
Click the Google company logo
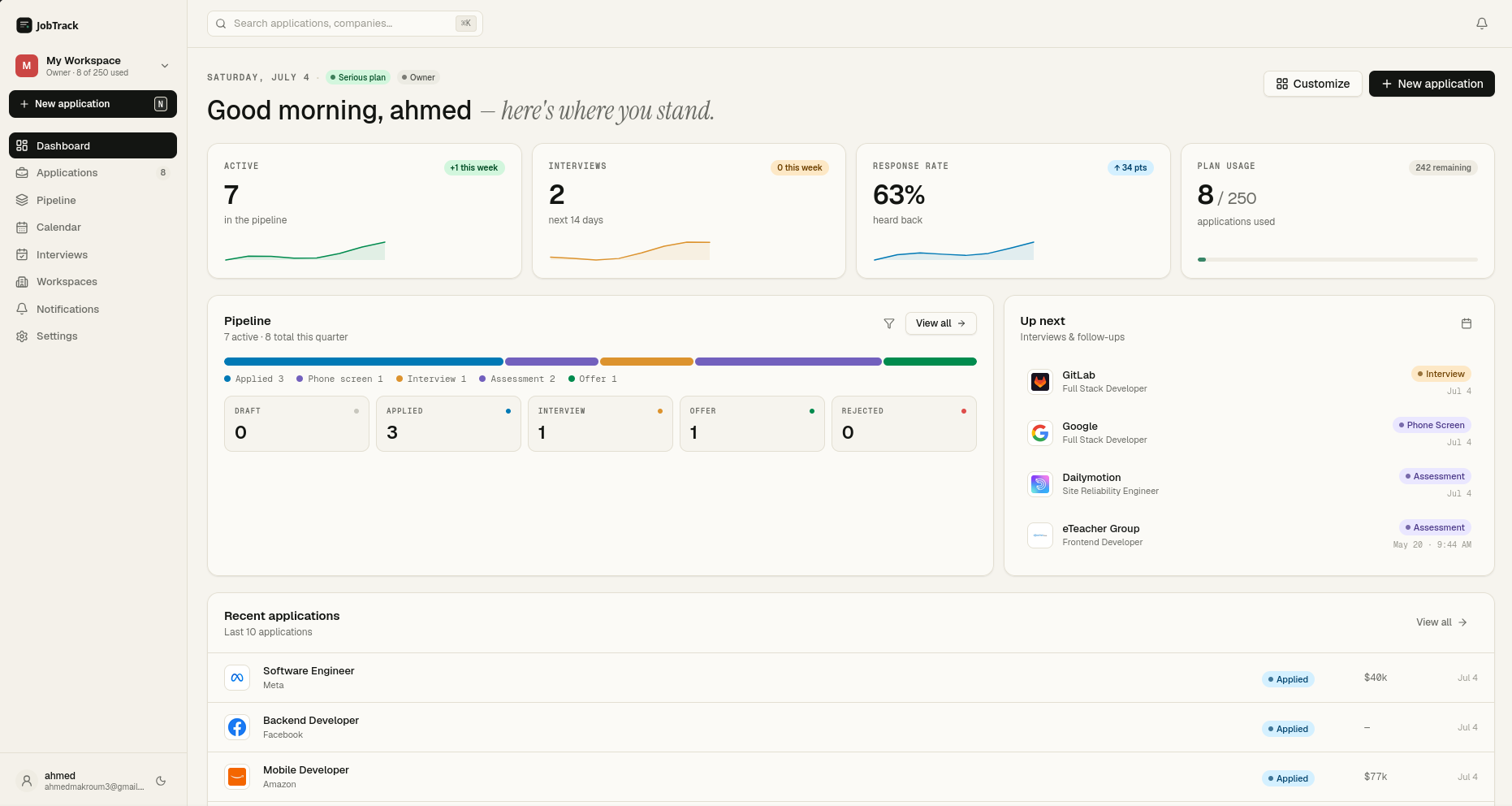pos(1040,433)
